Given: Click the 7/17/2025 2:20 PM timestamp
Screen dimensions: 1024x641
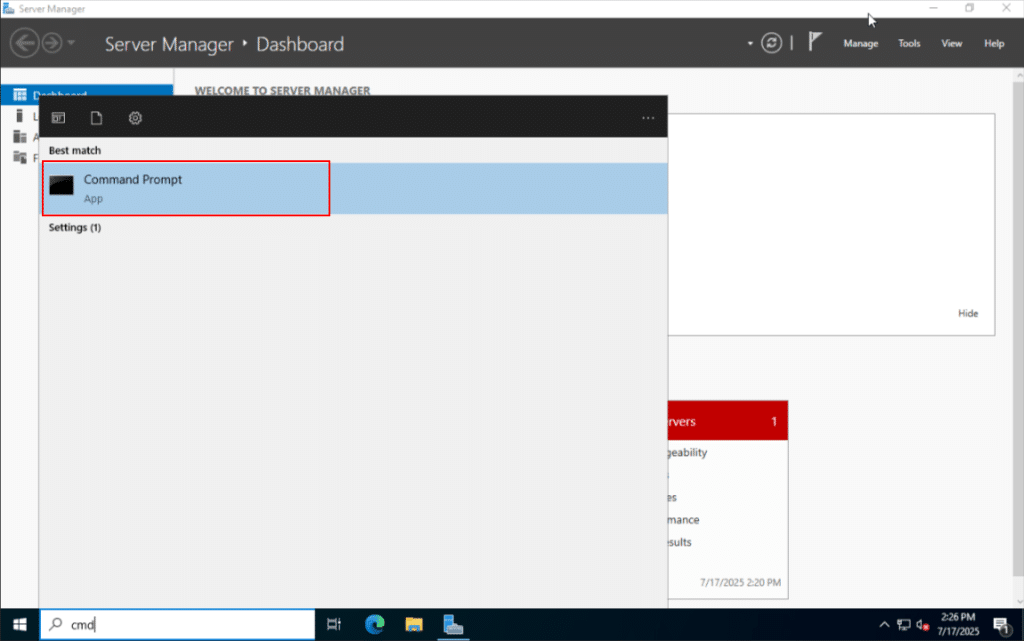Looking at the screenshot, I should pyautogui.click(x=740, y=582).
